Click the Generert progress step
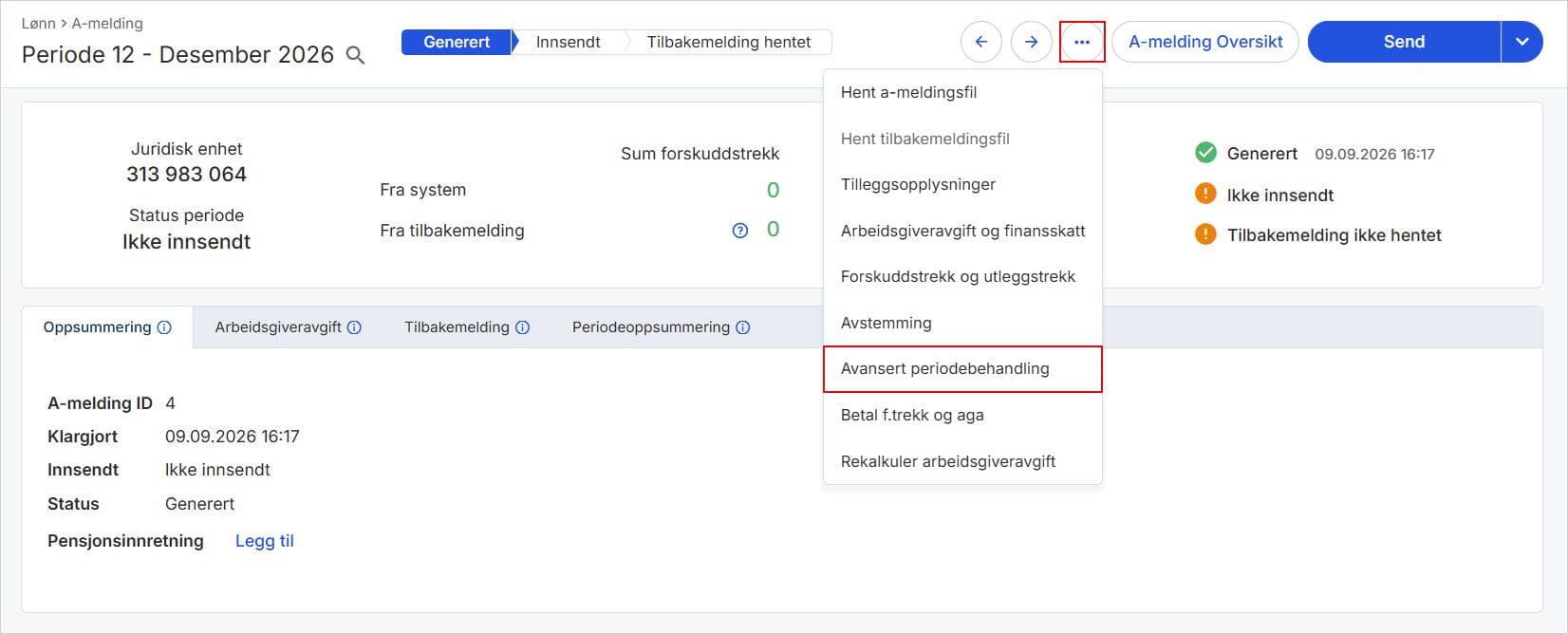The image size is (1568, 634). click(457, 42)
